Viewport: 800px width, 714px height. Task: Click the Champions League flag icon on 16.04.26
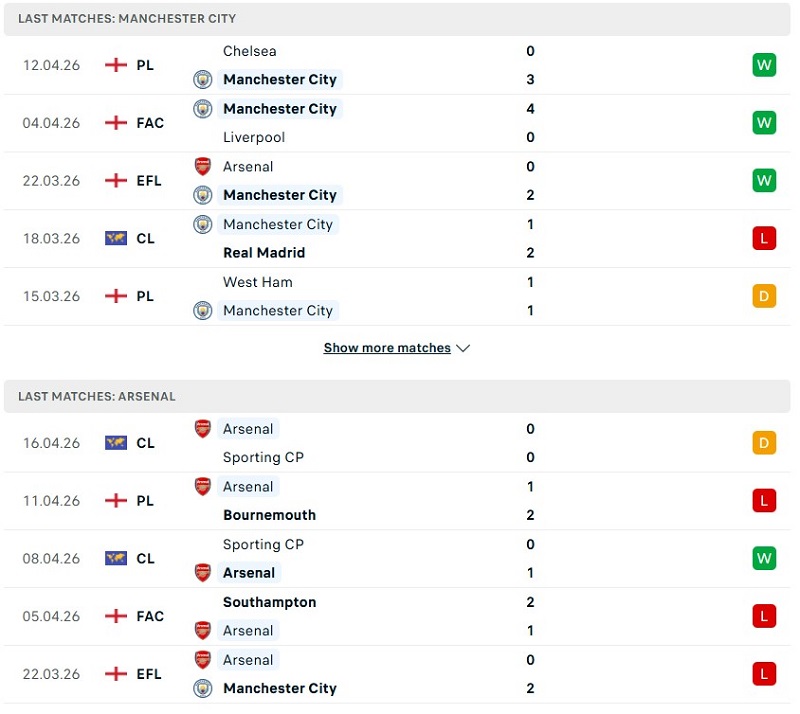(116, 443)
